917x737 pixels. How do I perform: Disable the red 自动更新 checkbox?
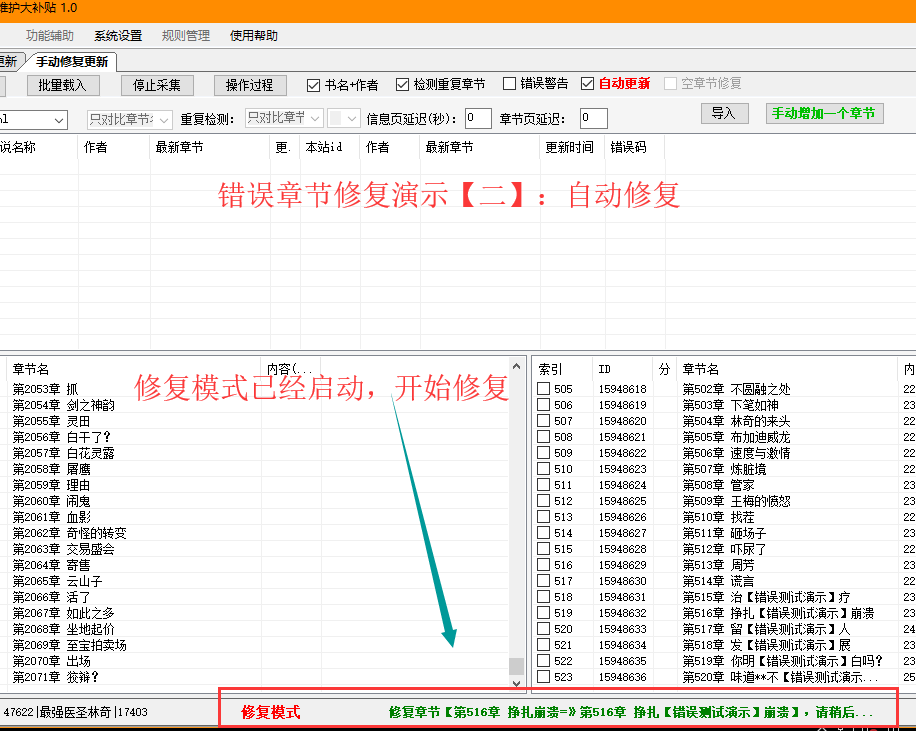click(x=588, y=84)
